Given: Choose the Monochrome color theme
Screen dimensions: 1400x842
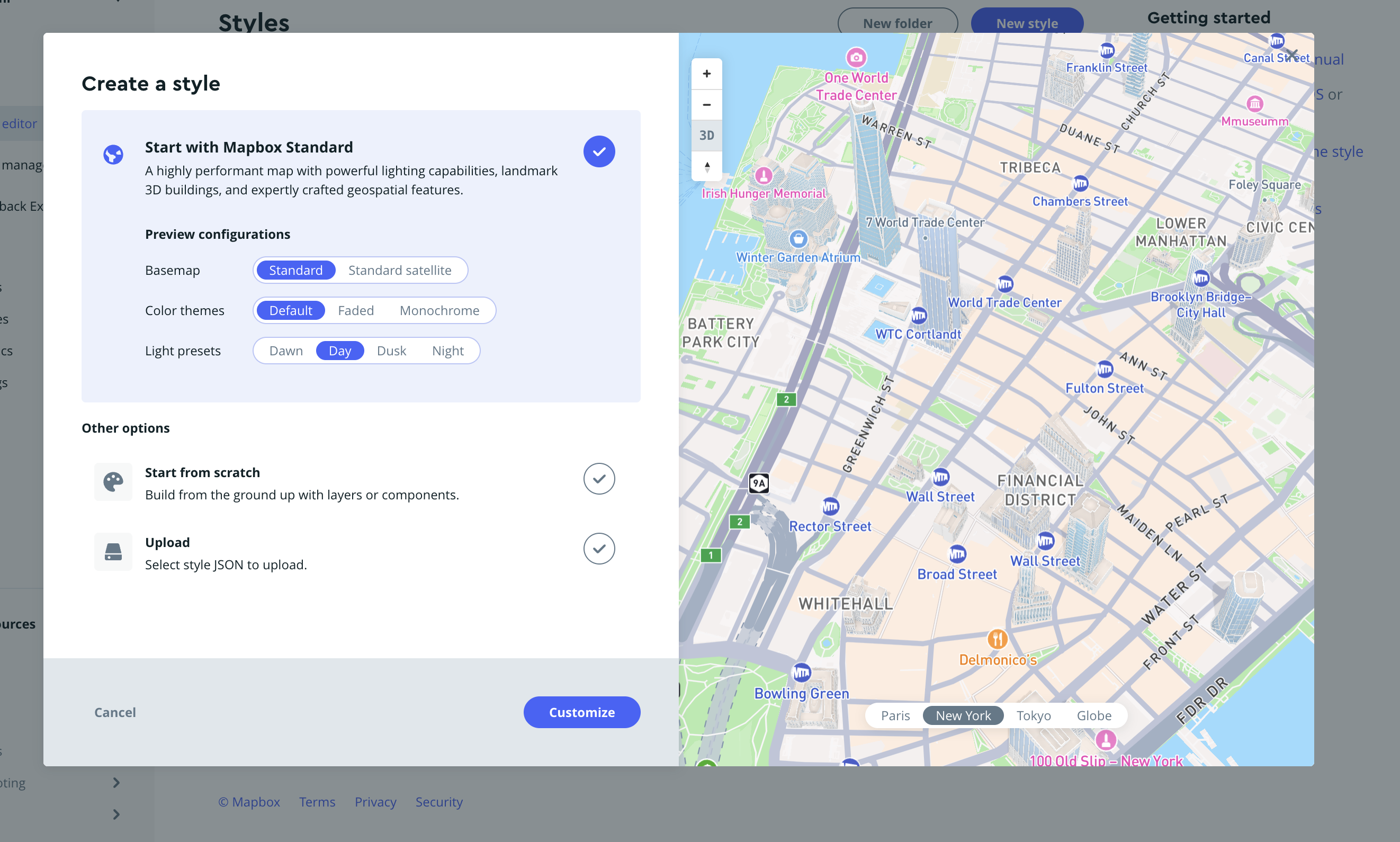Looking at the screenshot, I should [x=439, y=310].
